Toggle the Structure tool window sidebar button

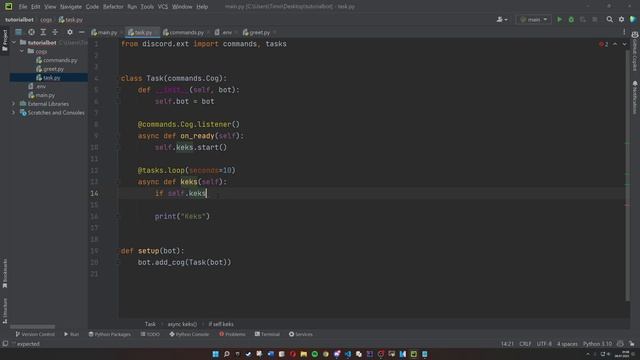[5, 311]
